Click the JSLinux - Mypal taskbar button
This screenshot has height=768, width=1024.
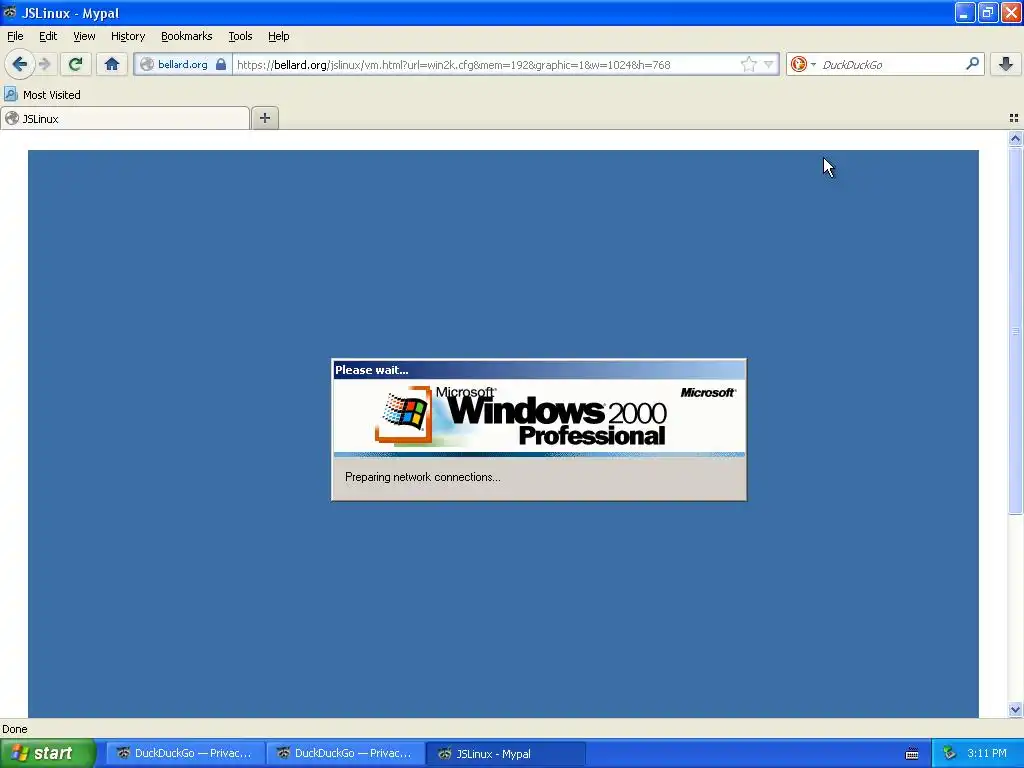click(x=506, y=753)
